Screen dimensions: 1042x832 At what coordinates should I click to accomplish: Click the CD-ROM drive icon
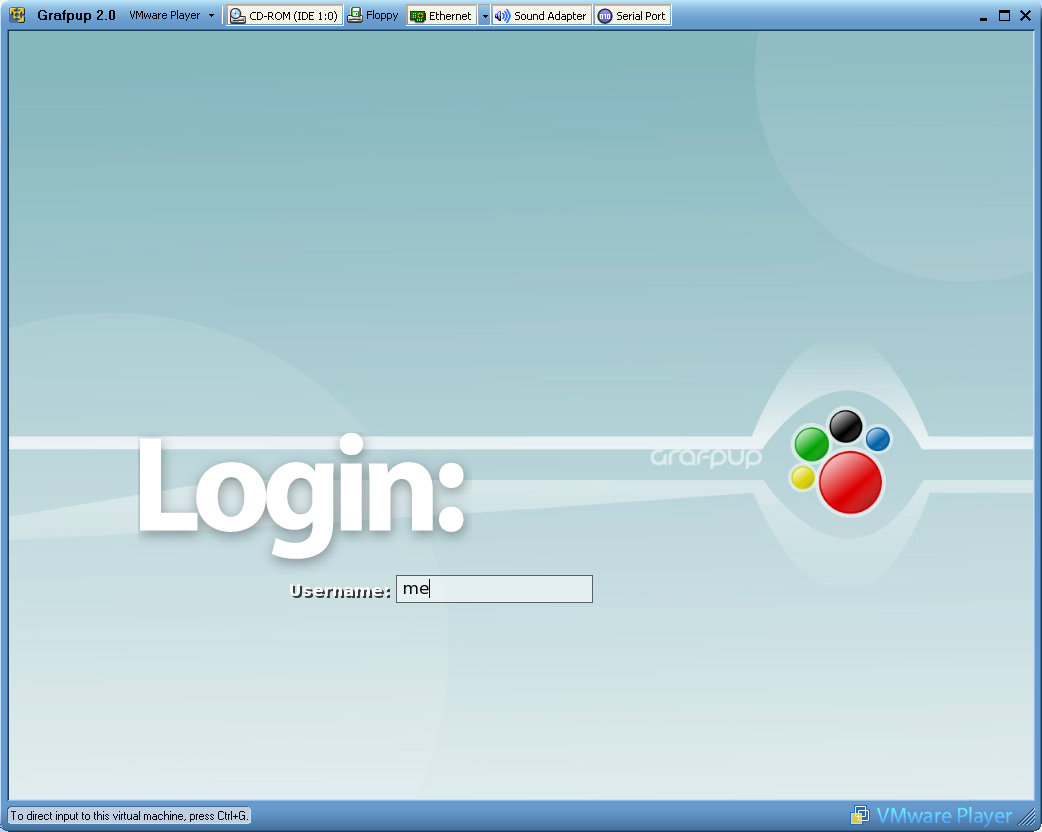(x=237, y=16)
